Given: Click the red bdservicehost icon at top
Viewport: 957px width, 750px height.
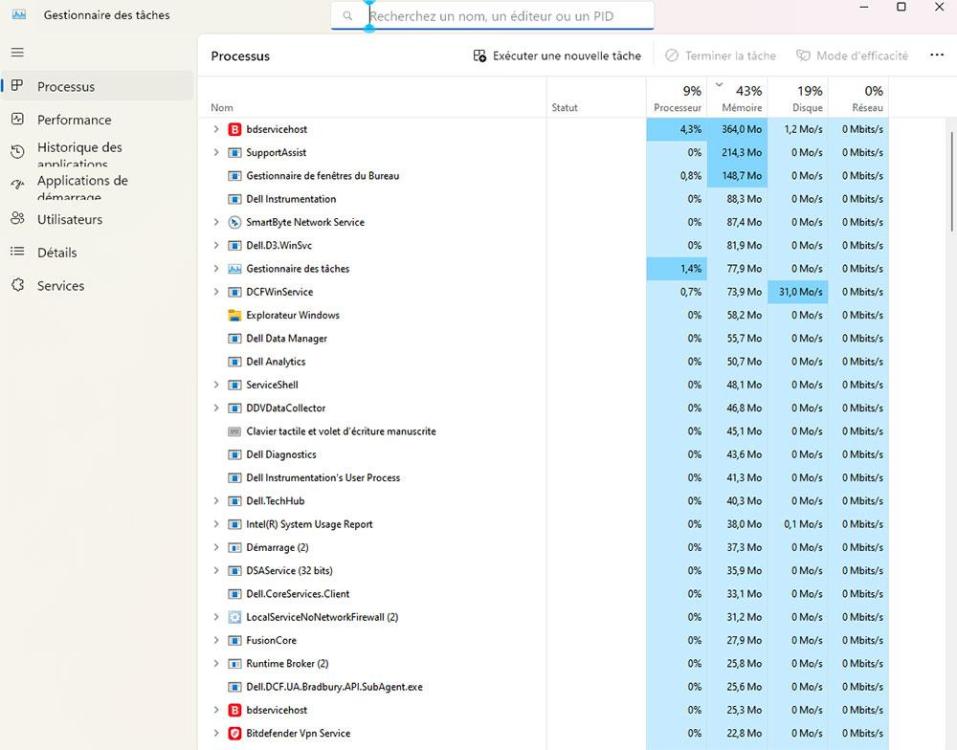Looking at the screenshot, I should [x=235, y=129].
